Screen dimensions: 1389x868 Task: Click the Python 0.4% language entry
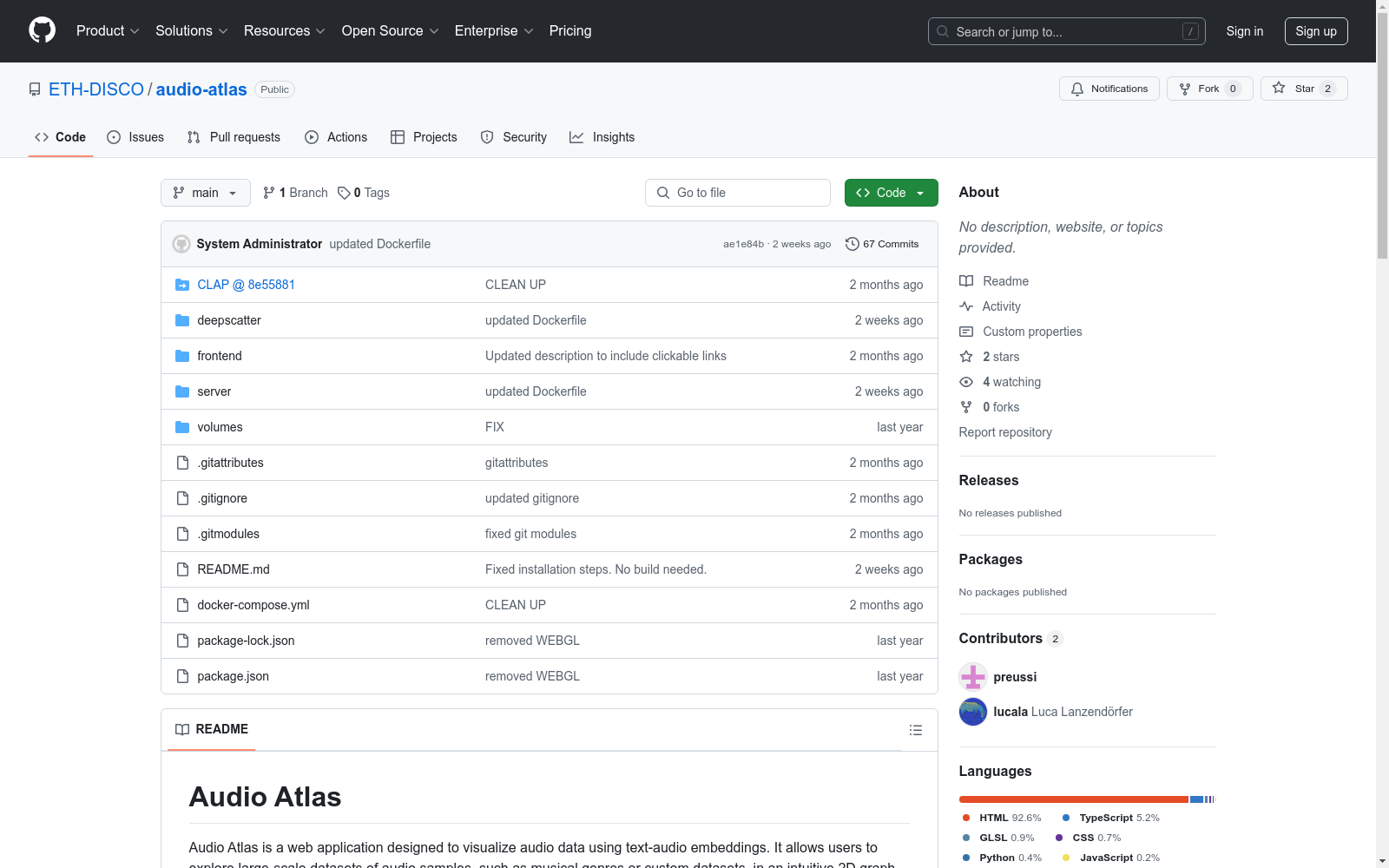[x=1002, y=858]
